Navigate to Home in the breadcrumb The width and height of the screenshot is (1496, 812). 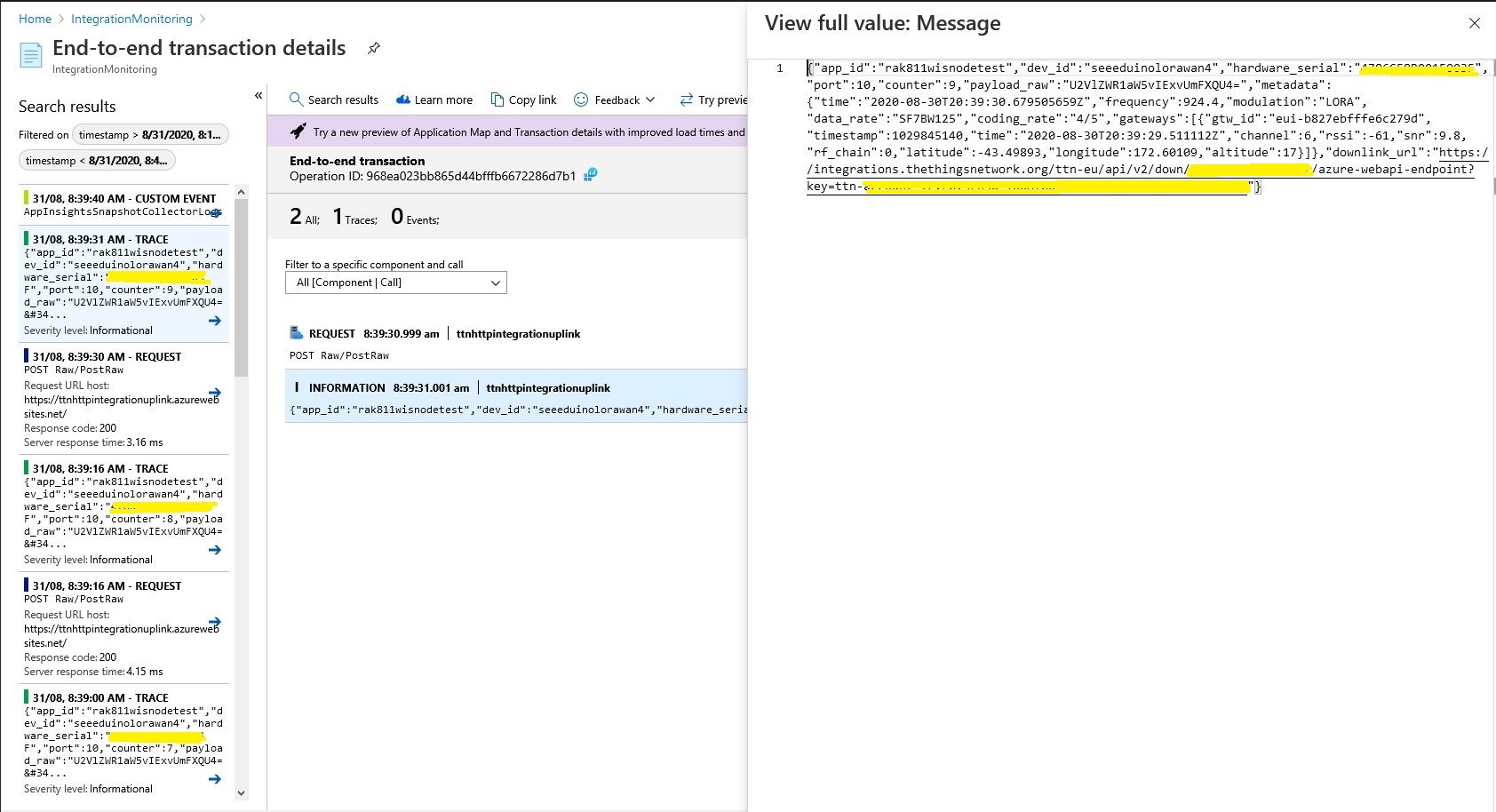coord(34,18)
